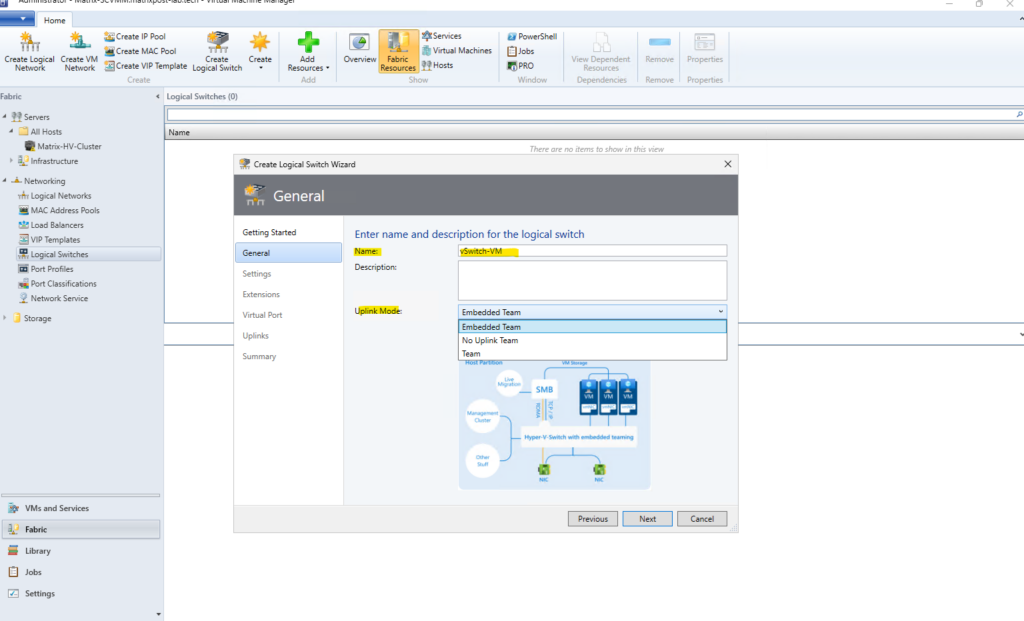Expand the Storage tree node
Image resolution: width=1024 pixels, height=621 pixels.
click(5, 318)
